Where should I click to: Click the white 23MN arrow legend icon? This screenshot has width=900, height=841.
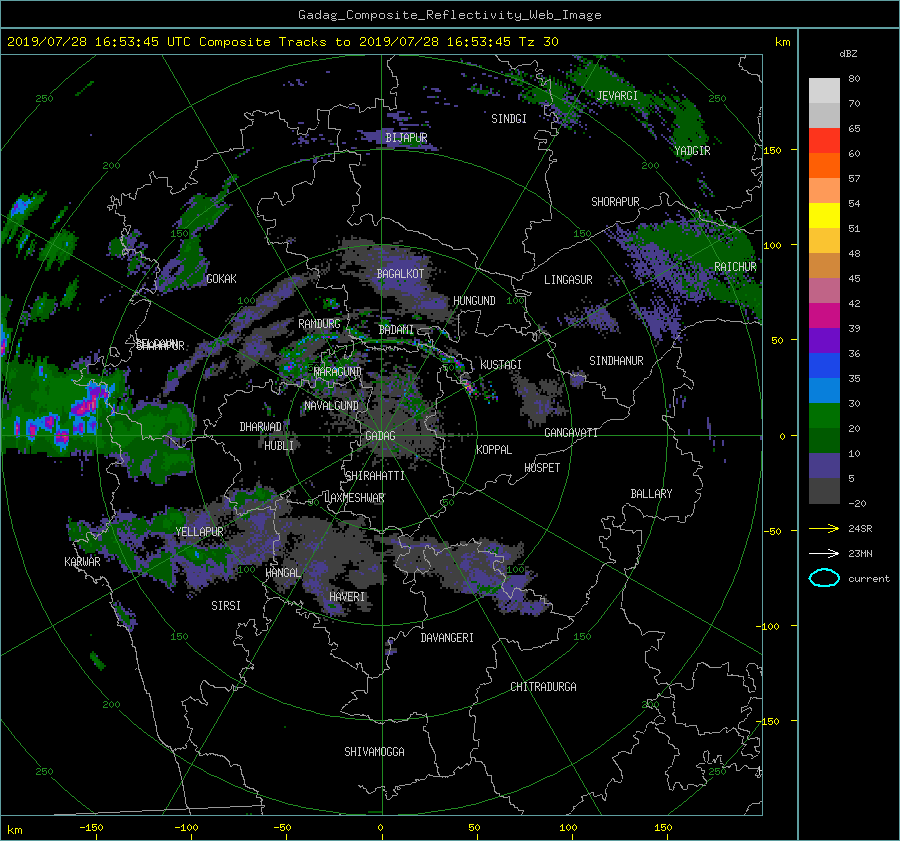click(x=824, y=553)
